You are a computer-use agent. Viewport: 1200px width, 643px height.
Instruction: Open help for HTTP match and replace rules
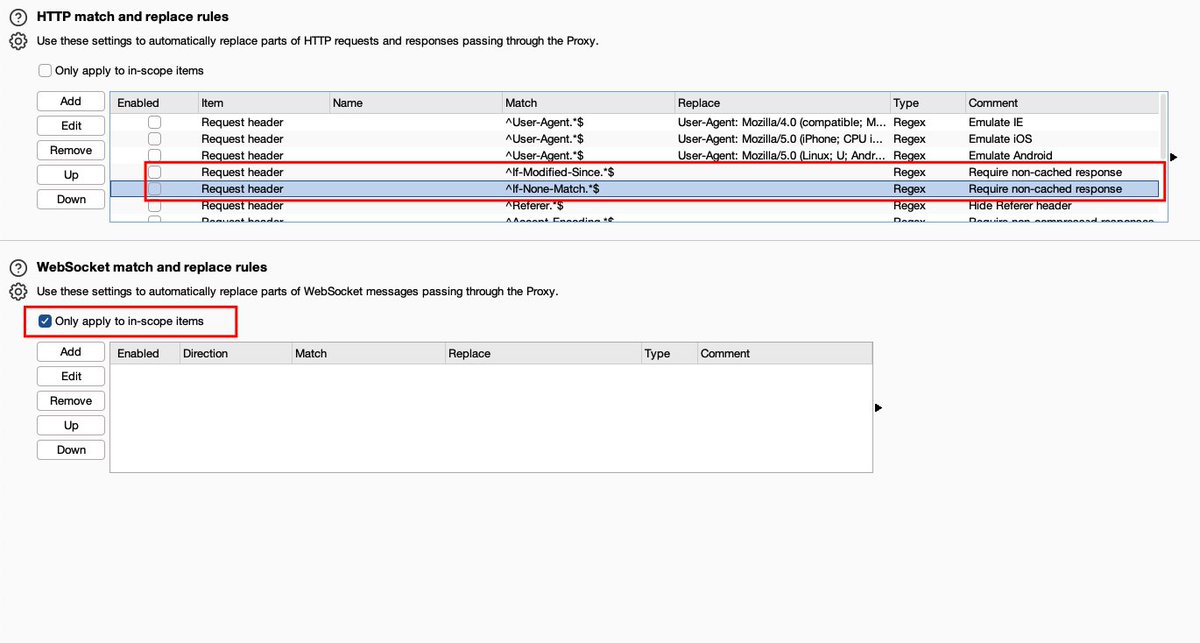17,17
